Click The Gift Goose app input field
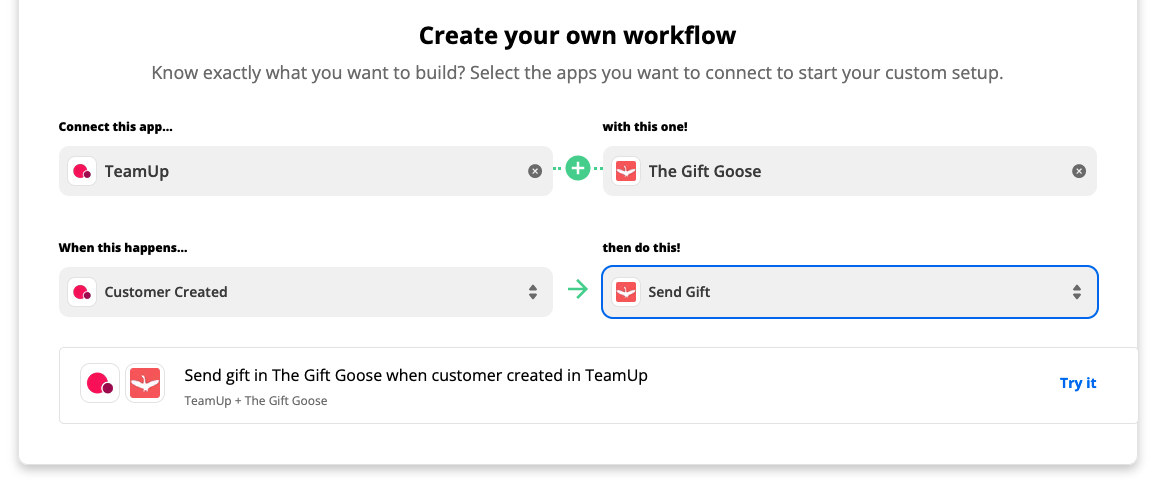The height and width of the screenshot is (480, 1152). [850, 171]
